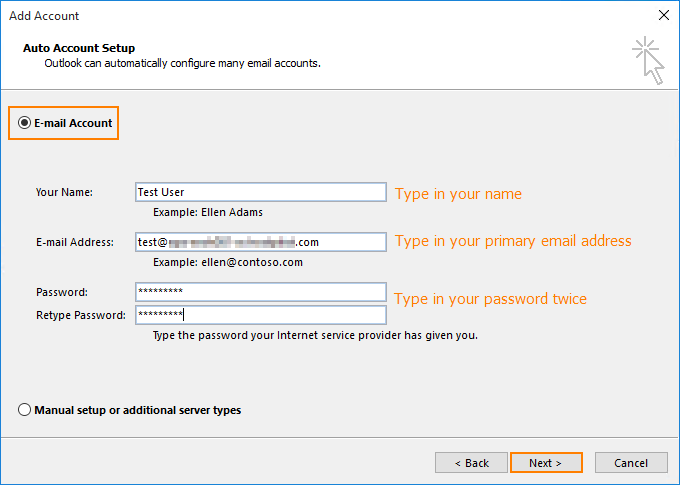Click the "Example: Ellen Adams" hint text
This screenshot has width=680, height=485.
[208, 213]
